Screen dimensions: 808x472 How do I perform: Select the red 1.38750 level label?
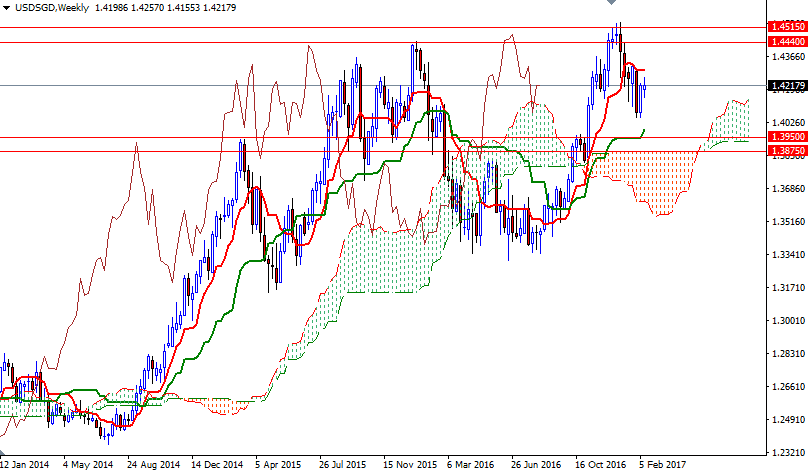click(x=786, y=151)
